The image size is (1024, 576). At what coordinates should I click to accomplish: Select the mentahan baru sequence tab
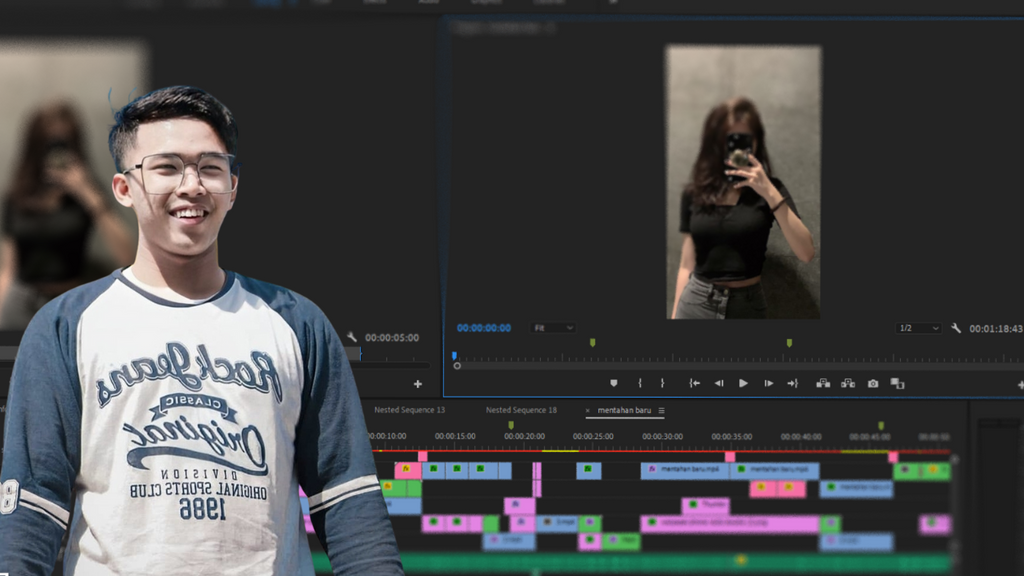(x=624, y=410)
